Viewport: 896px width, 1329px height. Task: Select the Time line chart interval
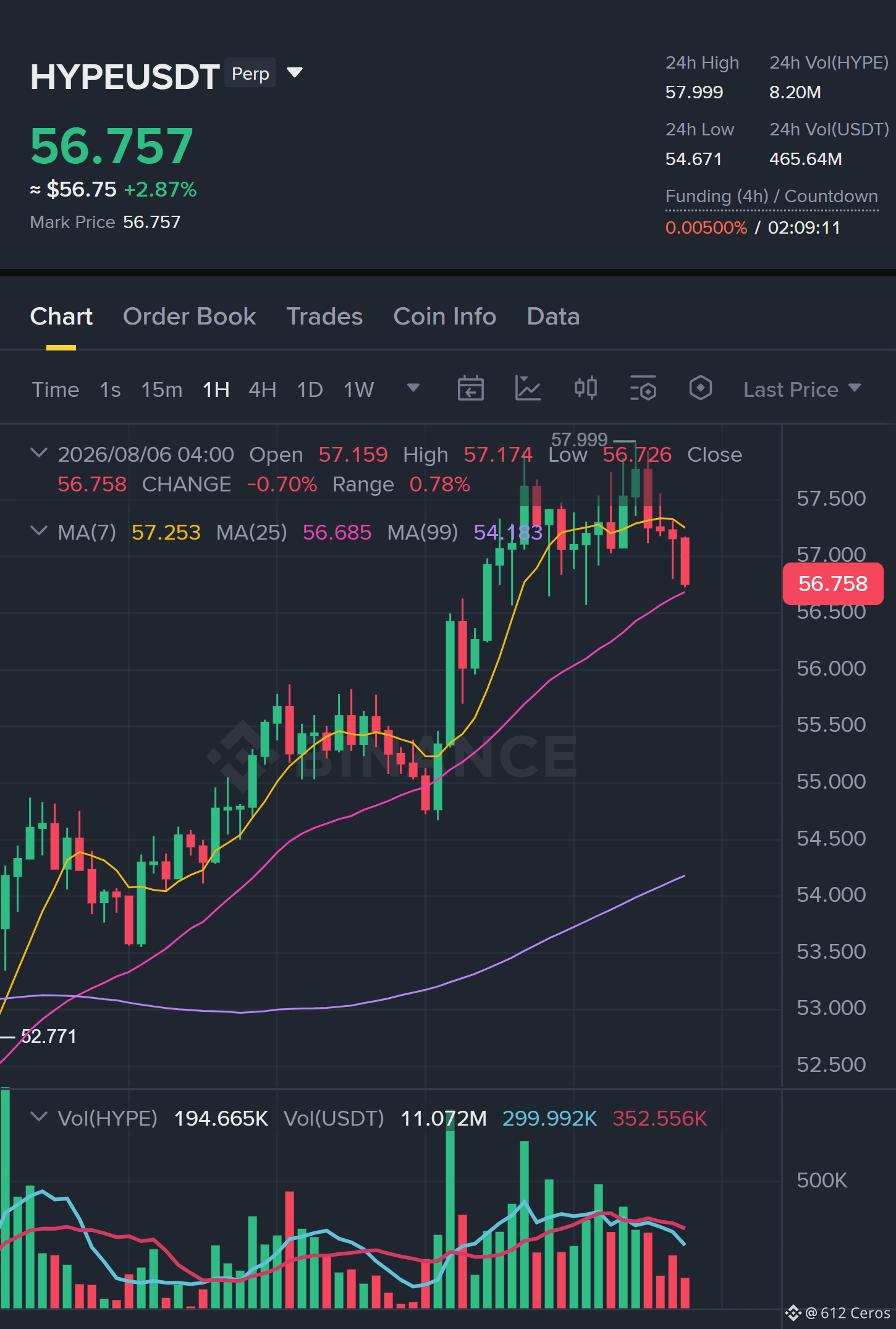[56, 389]
